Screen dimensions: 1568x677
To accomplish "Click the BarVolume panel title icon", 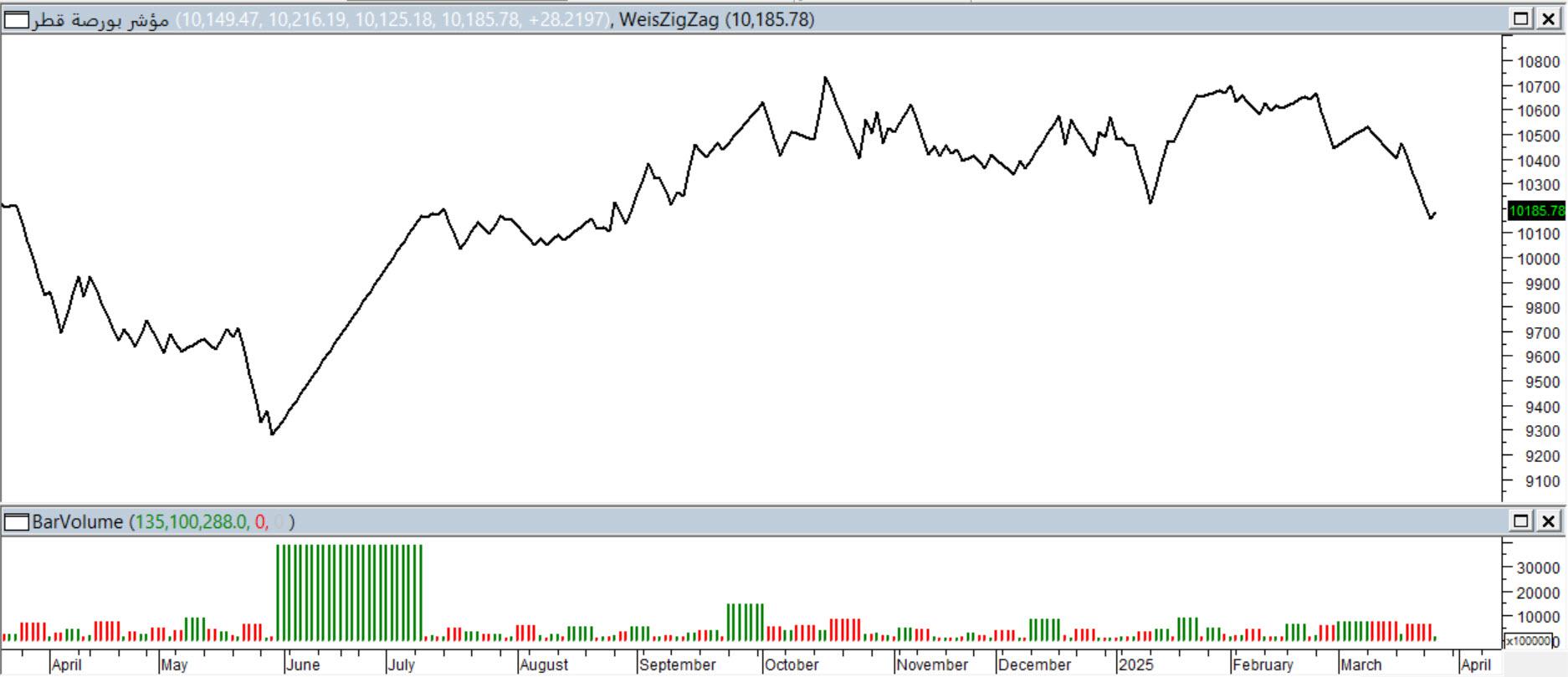I will tap(17, 522).
